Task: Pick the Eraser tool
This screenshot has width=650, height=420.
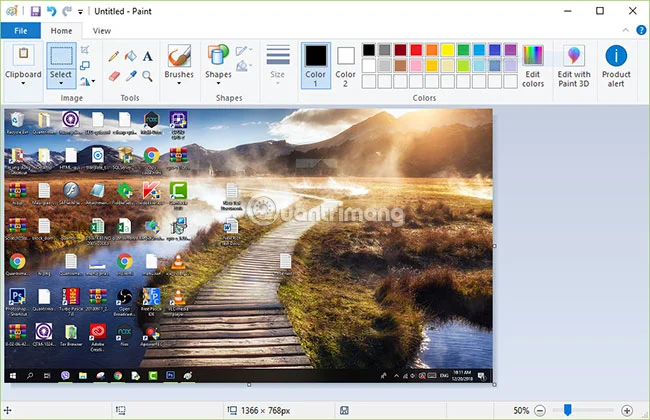Action: click(114, 76)
